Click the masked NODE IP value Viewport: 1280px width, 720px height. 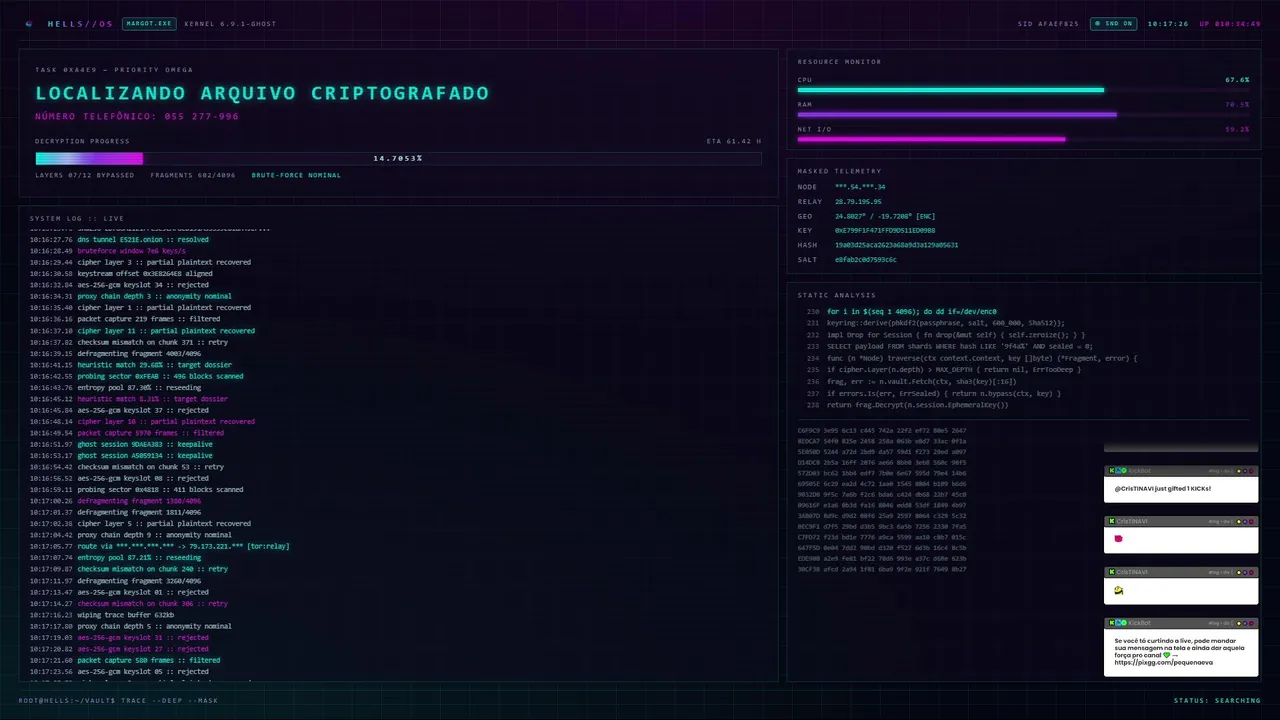(x=860, y=187)
